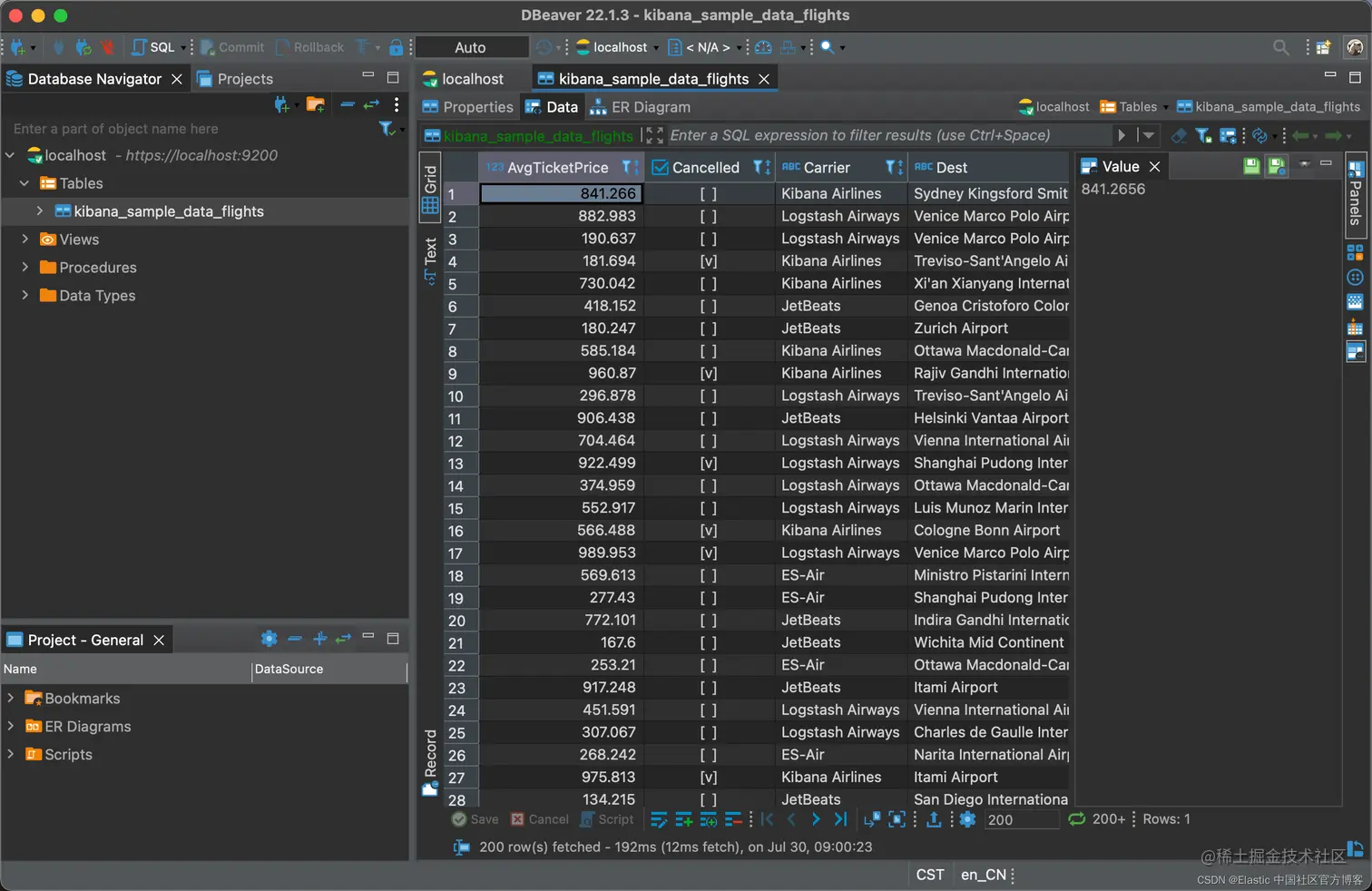Select the Data tab
Viewport: 1372px width, 891px height.
(x=552, y=107)
